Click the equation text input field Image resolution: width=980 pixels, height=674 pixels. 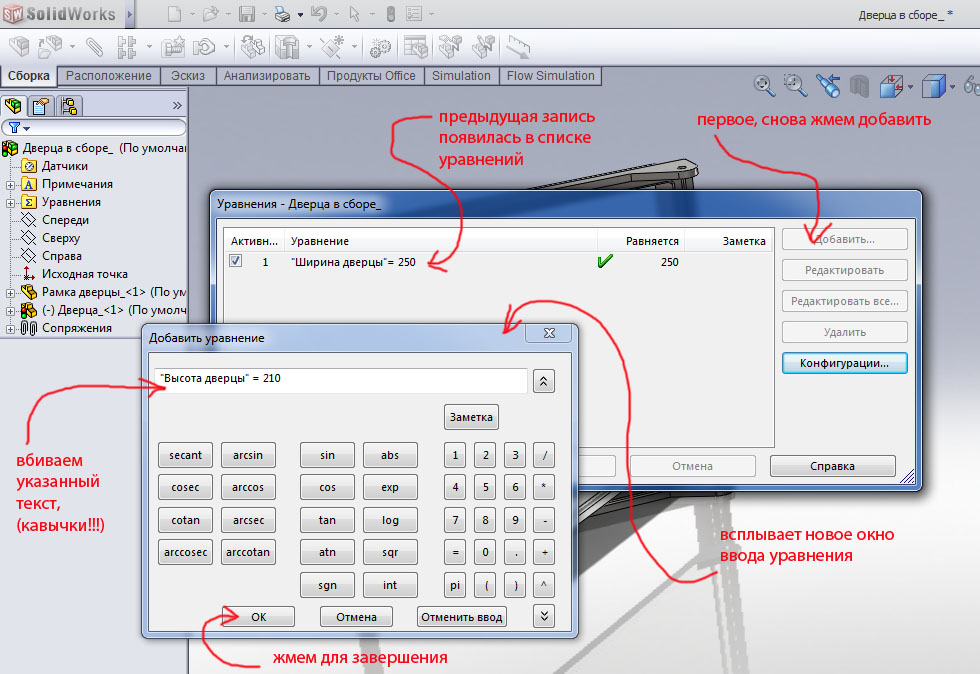click(x=341, y=381)
